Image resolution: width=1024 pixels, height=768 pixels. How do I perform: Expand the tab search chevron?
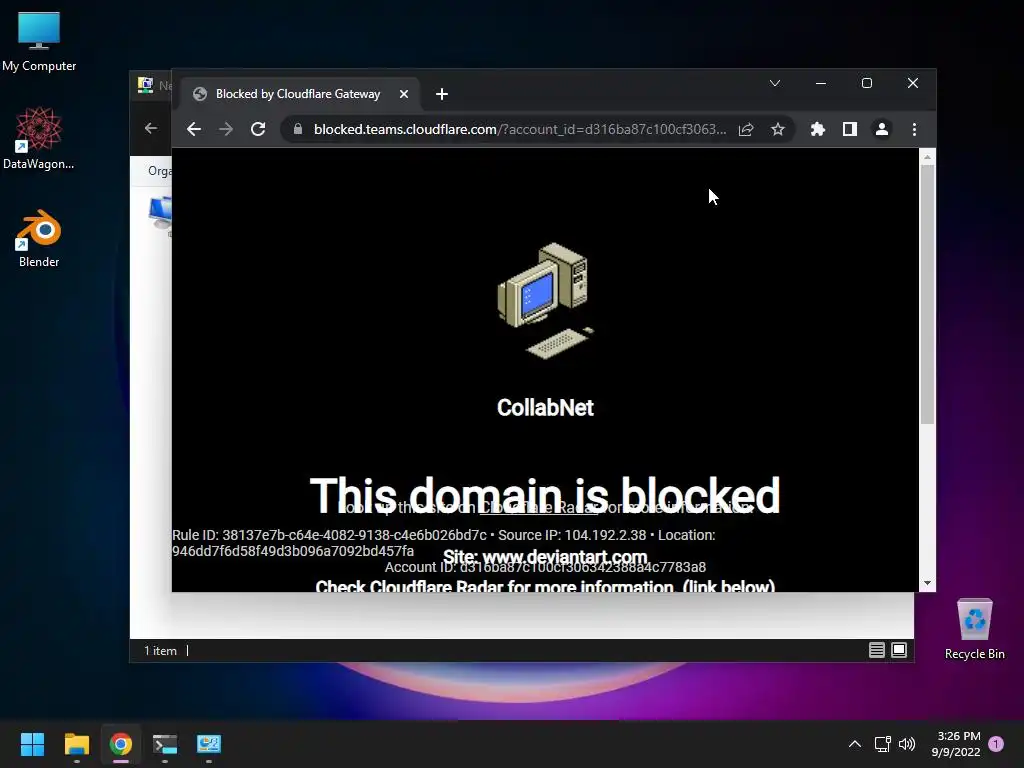[775, 83]
